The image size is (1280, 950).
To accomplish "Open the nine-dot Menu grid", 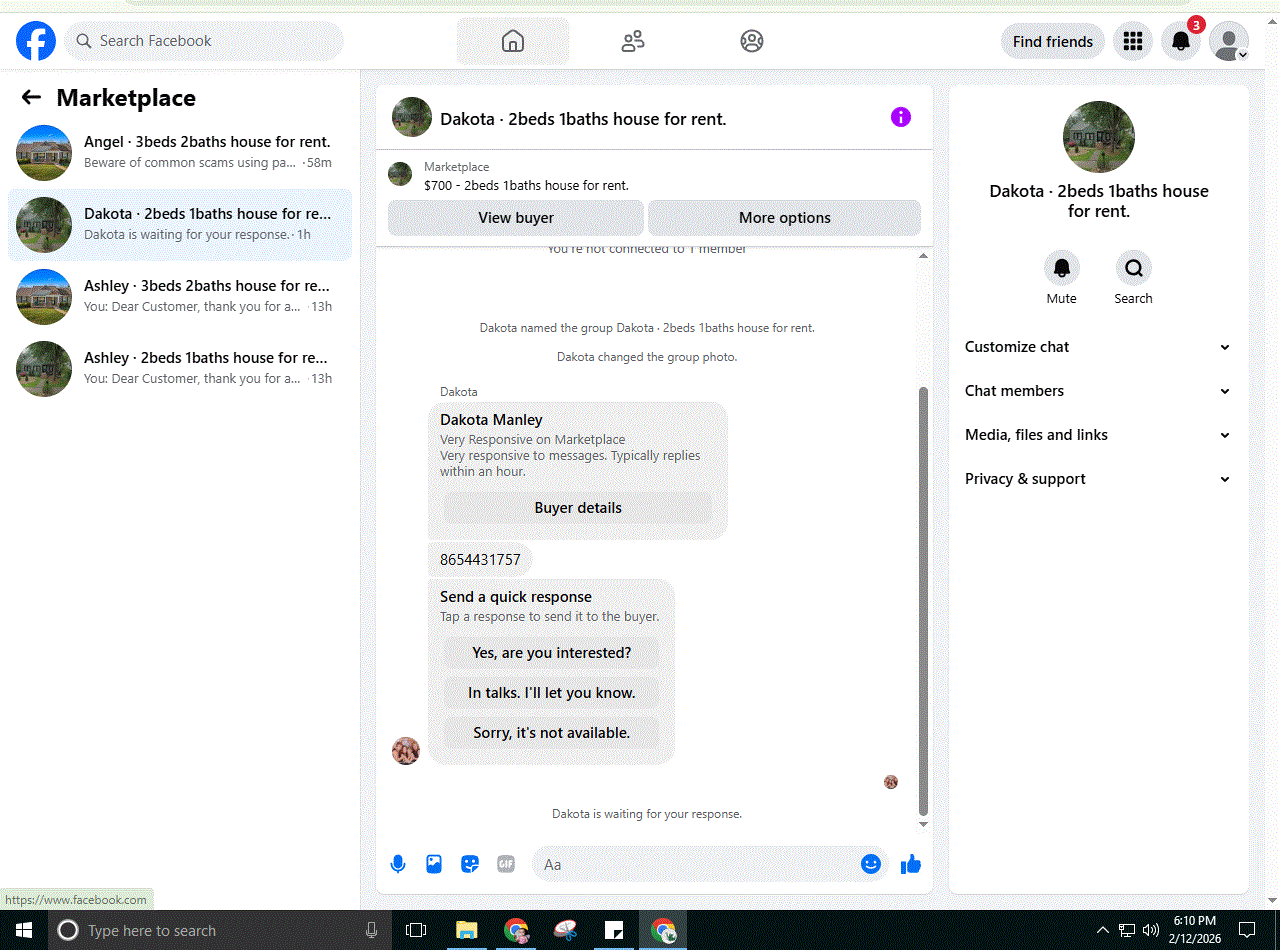I will 1133,41.
